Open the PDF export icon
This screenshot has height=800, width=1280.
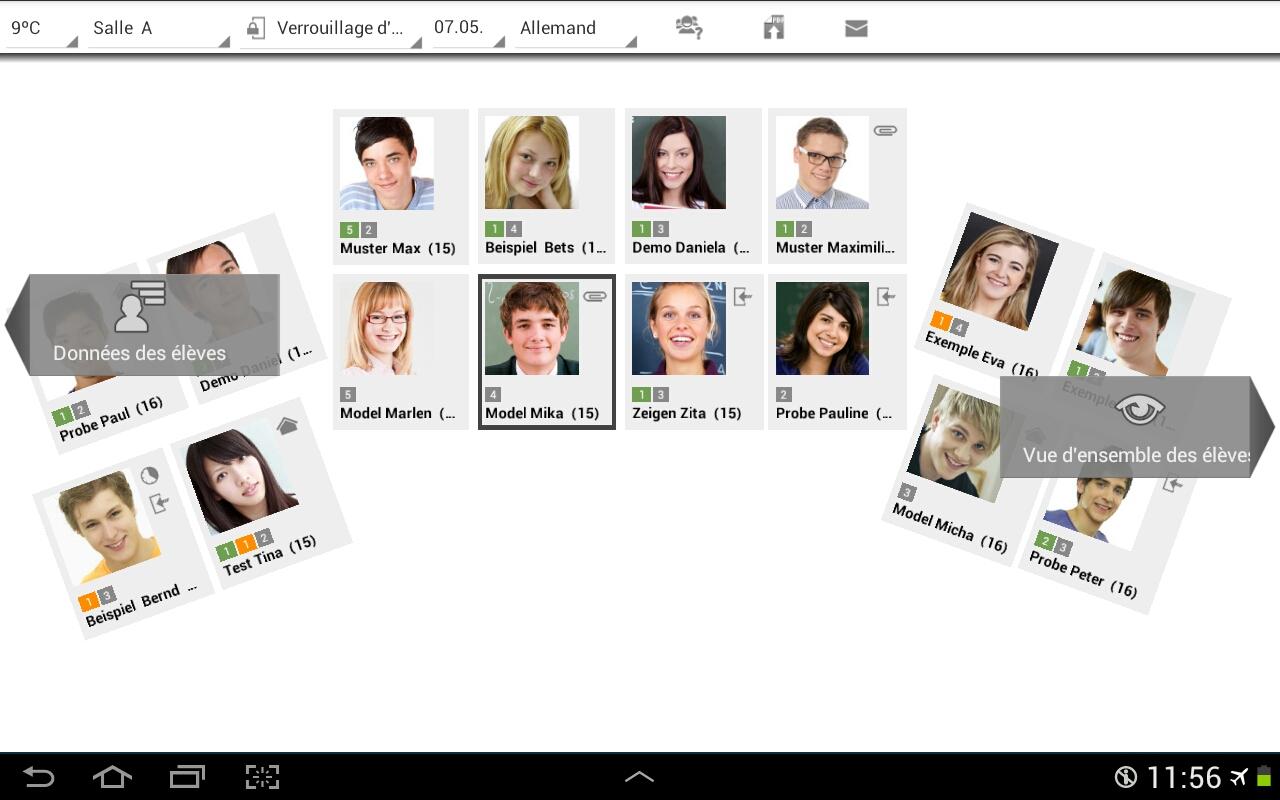(x=774, y=28)
